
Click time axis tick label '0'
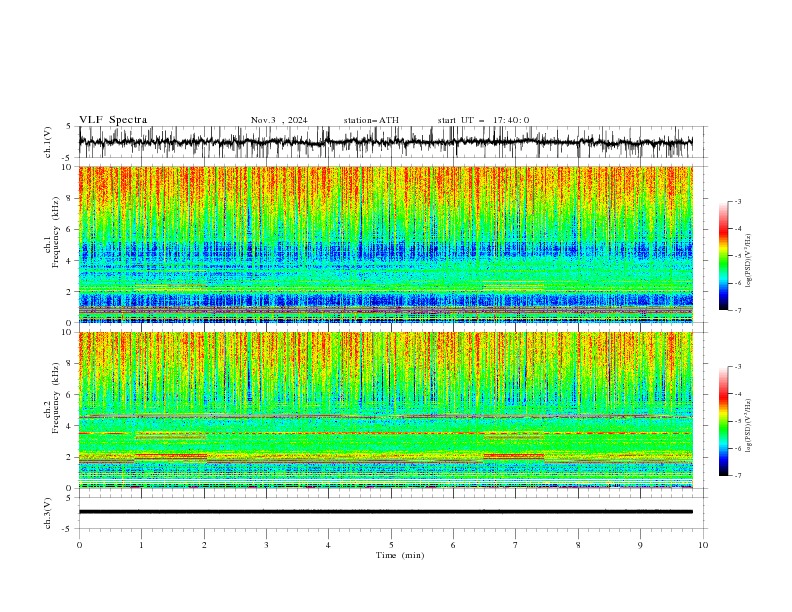(x=79, y=545)
